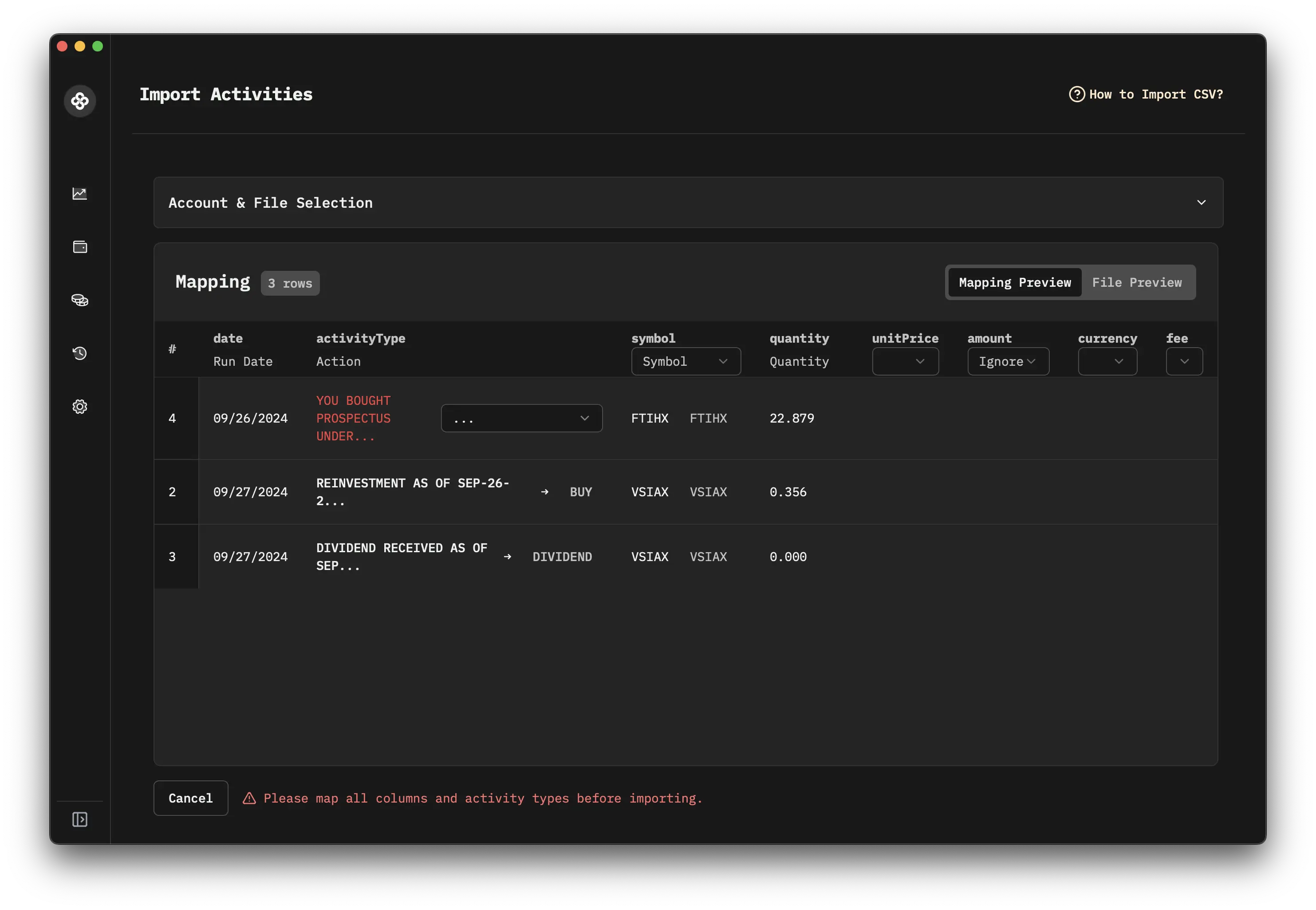Open the amount Ignore dropdown
Screen dimensions: 1316x910
click(1008, 361)
